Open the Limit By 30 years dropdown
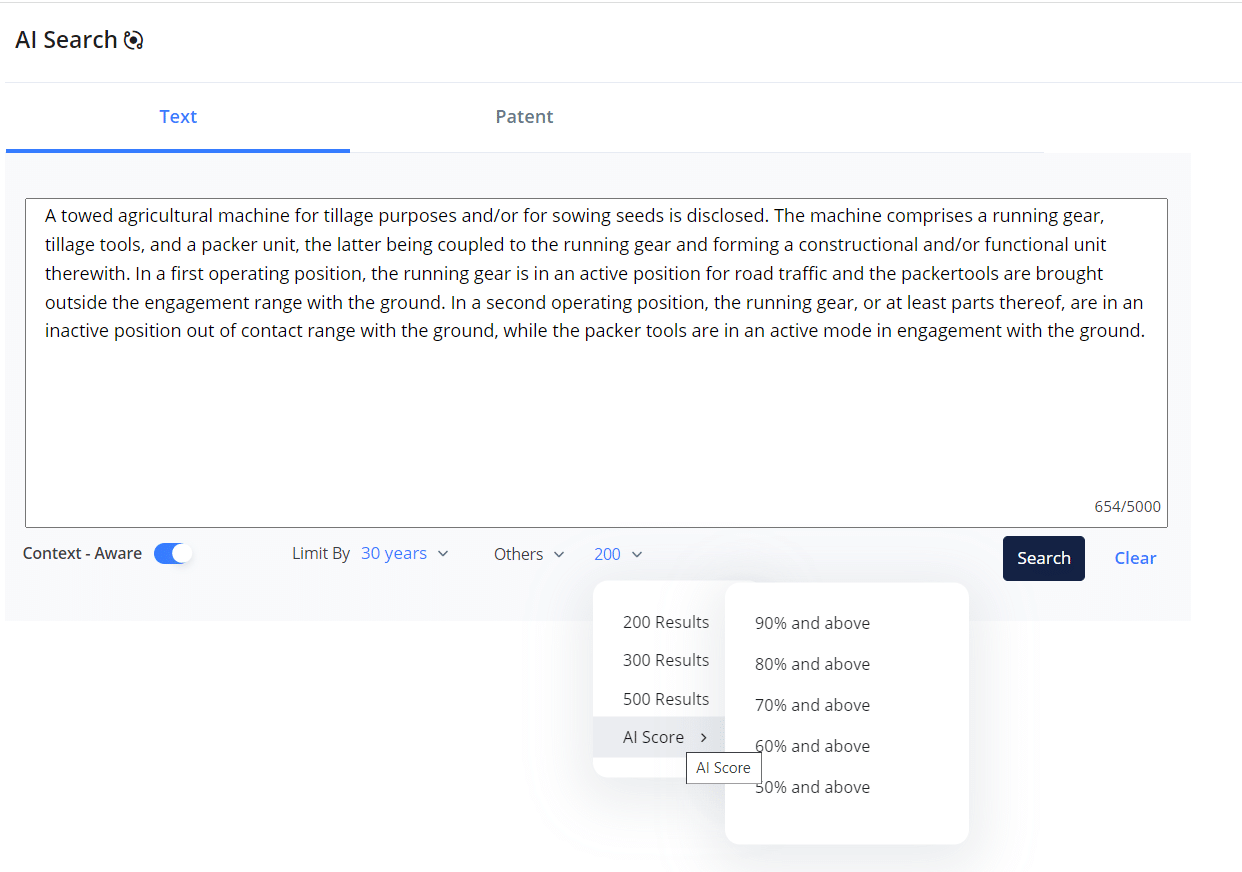Viewport: 1242px width, 872px height. pyautogui.click(x=405, y=553)
